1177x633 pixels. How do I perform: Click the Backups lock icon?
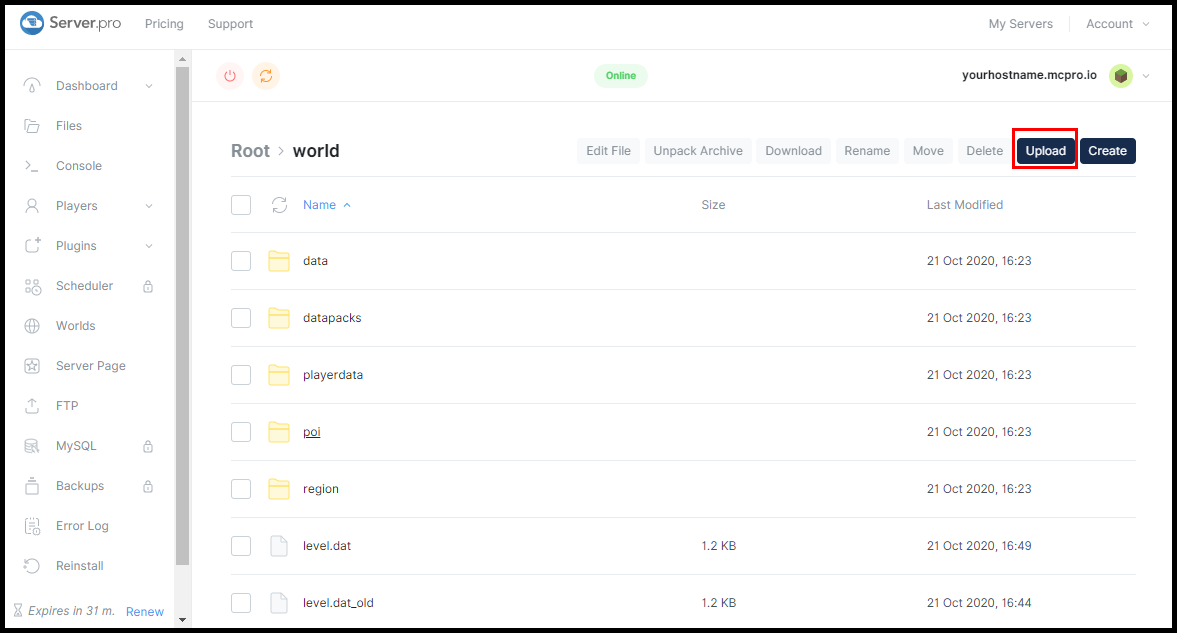click(148, 486)
